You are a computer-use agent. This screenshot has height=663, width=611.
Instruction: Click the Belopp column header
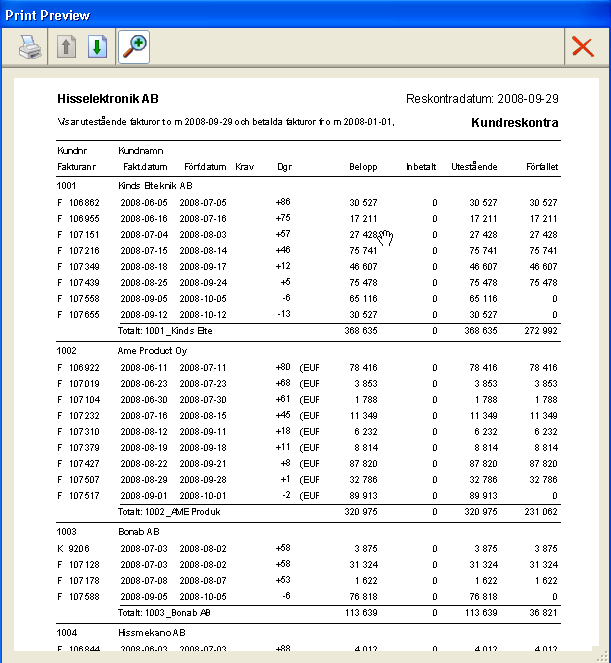coord(363,167)
